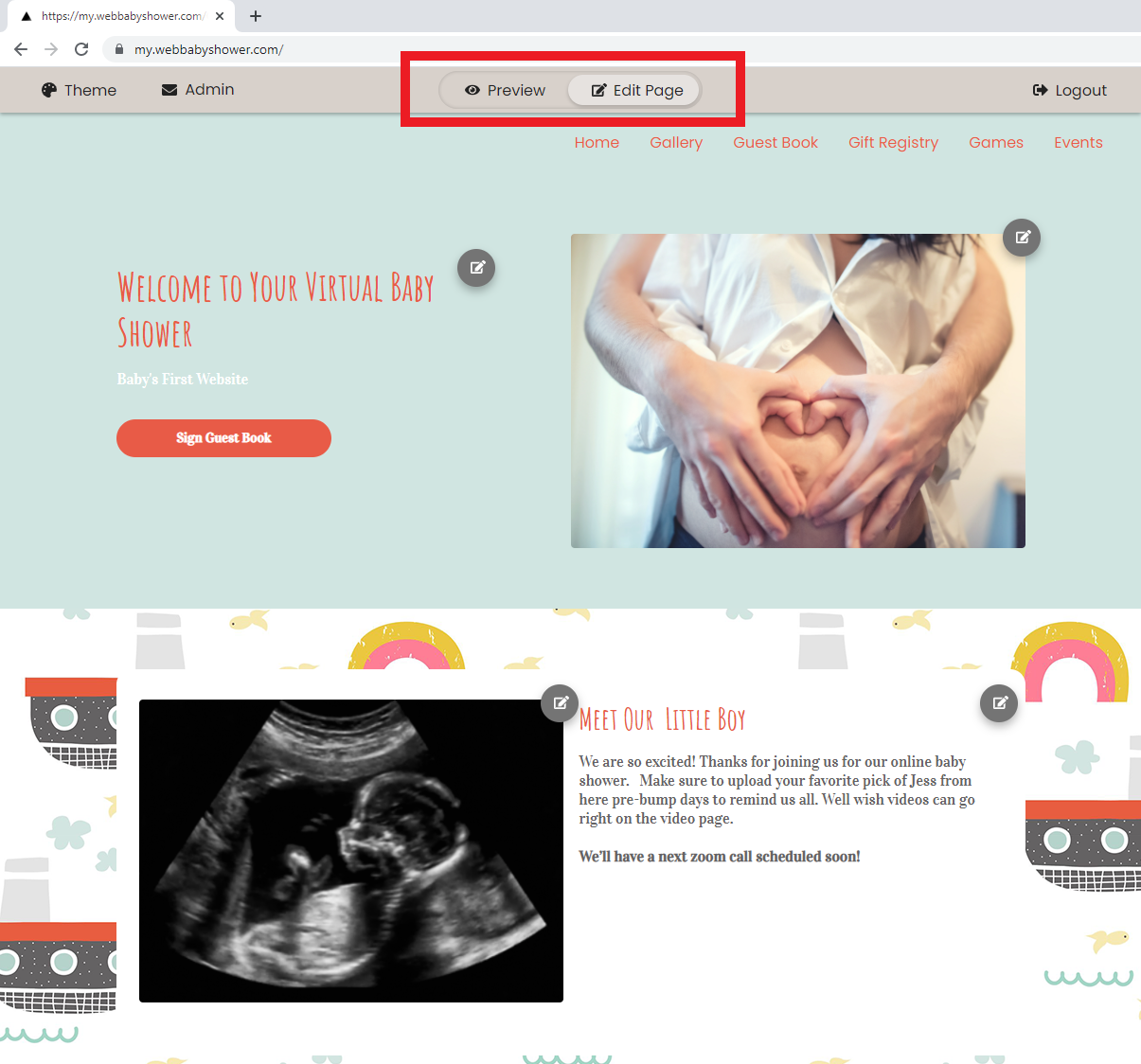Click the Sign Guest Book button
Viewport: 1141px width, 1064px height.
point(223,438)
